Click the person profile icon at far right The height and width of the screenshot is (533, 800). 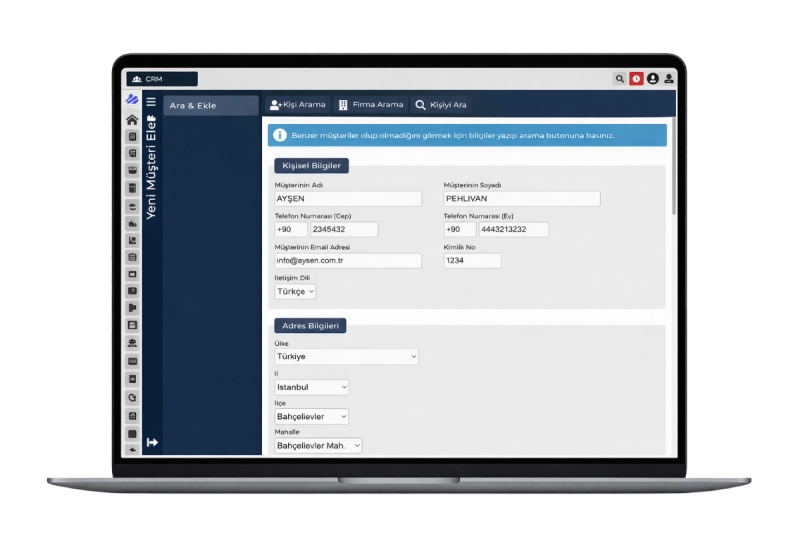669,79
